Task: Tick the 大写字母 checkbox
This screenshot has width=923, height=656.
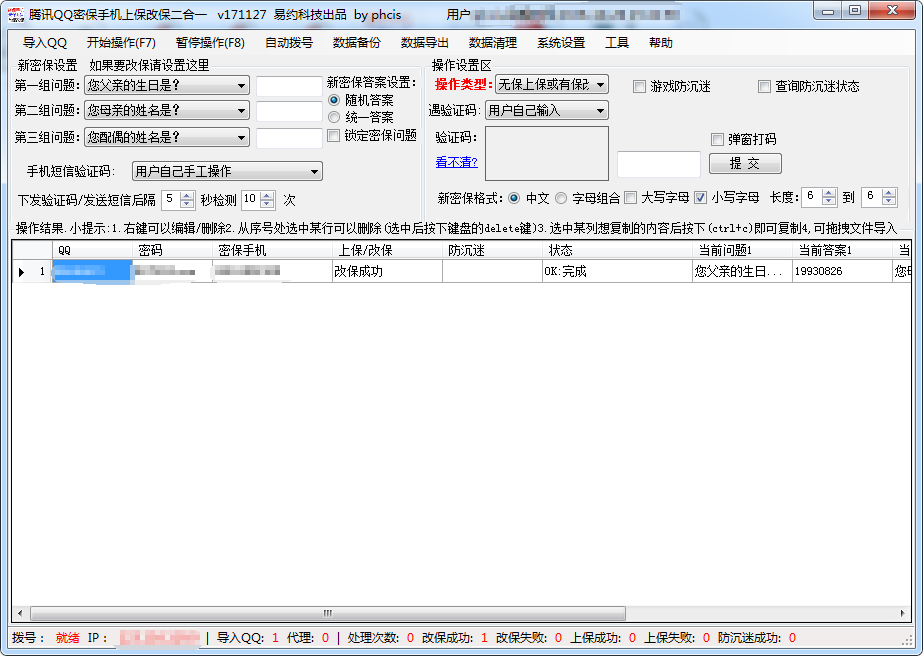Action: [x=630, y=198]
